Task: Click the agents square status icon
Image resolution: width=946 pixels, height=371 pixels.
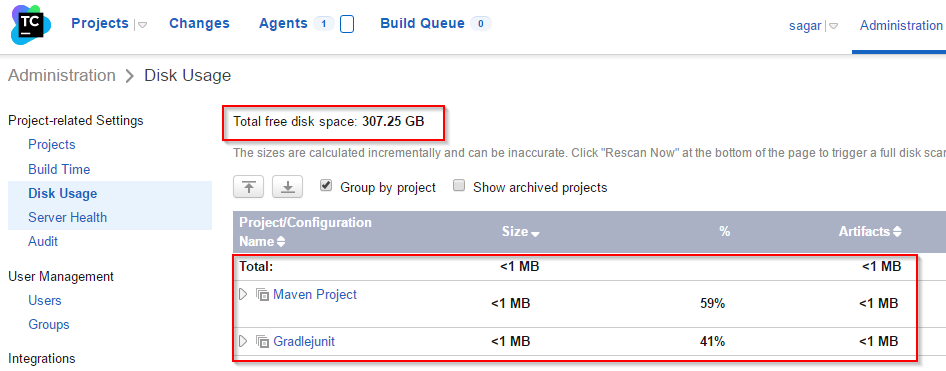Action: point(347,24)
